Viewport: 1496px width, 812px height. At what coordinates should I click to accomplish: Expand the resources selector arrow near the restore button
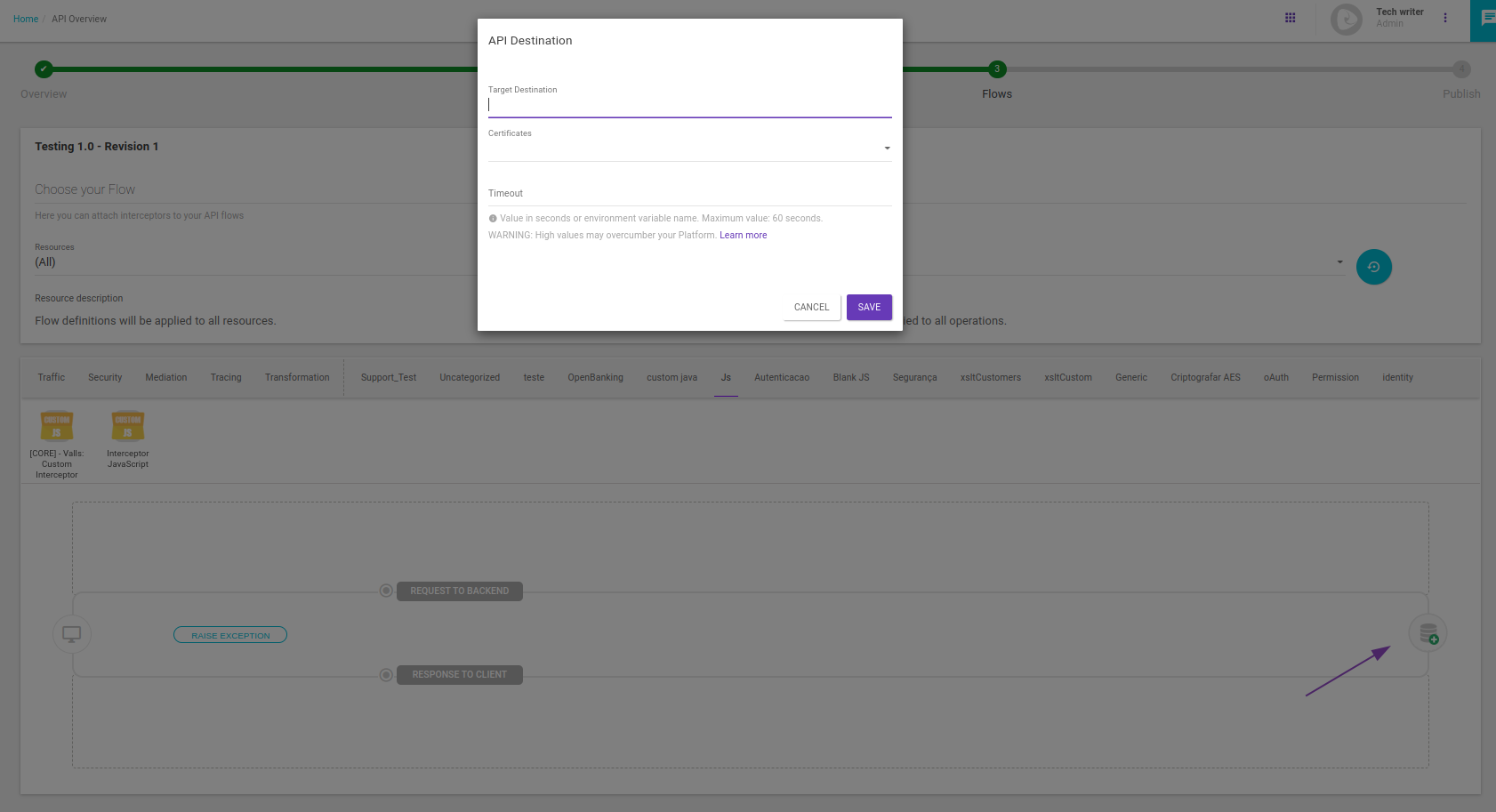(x=1339, y=261)
